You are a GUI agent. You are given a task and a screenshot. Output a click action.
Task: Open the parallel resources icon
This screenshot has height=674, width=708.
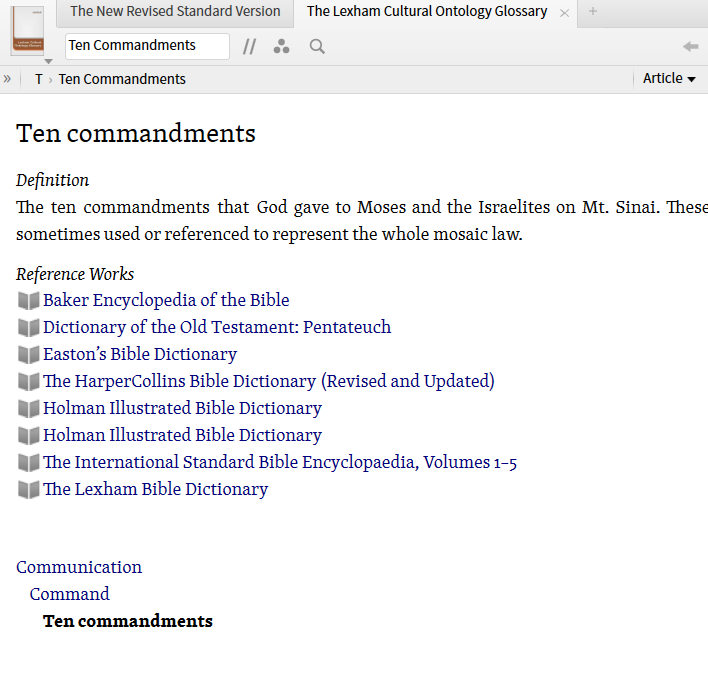pyautogui.click(x=249, y=46)
